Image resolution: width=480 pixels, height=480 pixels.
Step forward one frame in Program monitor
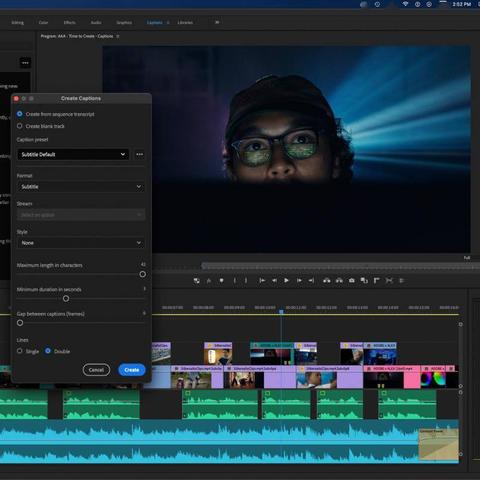[299, 280]
